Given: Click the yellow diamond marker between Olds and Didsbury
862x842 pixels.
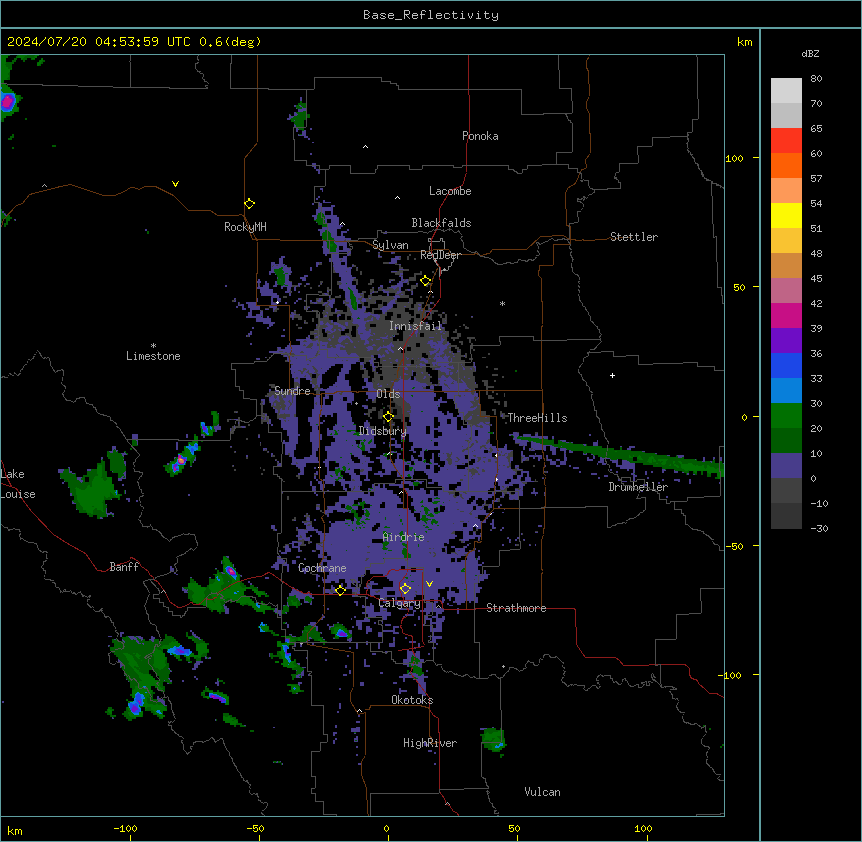Looking at the screenshot, I should pyautogui.click(x=388, y=416).
